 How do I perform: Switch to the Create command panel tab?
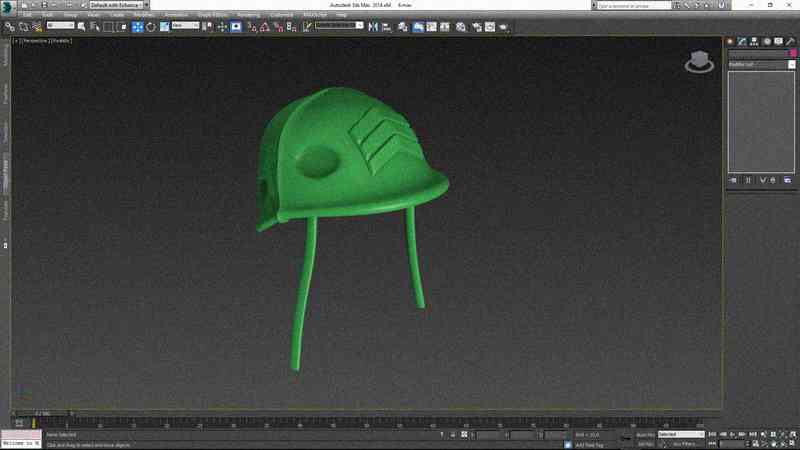(730, 41)
